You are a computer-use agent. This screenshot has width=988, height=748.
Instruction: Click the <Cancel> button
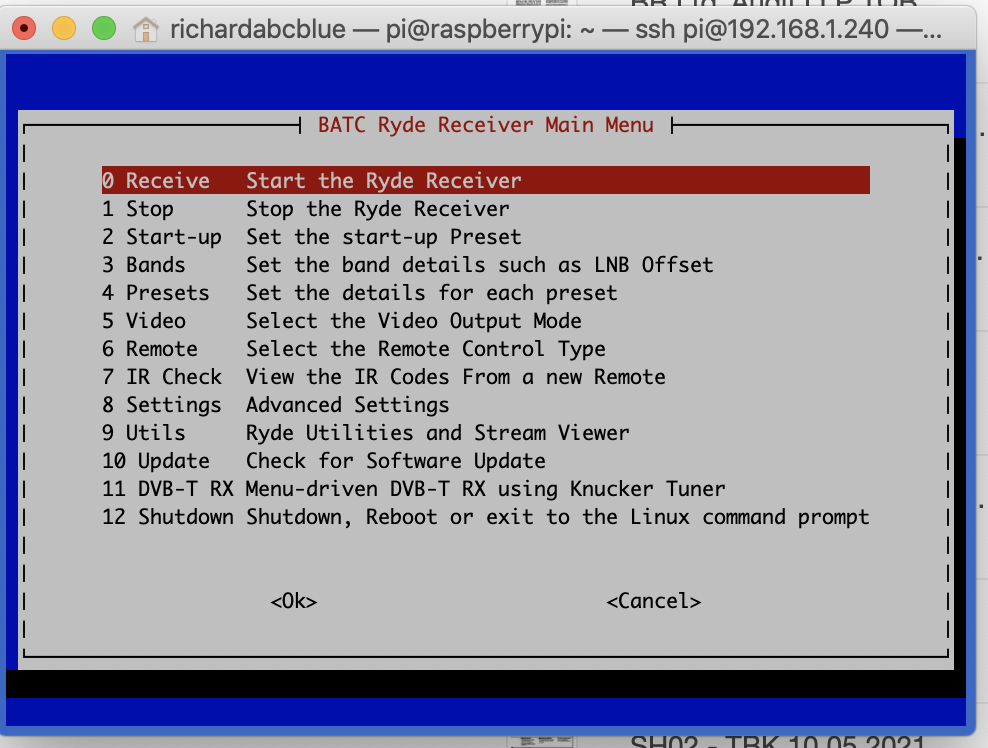(653, 601)
